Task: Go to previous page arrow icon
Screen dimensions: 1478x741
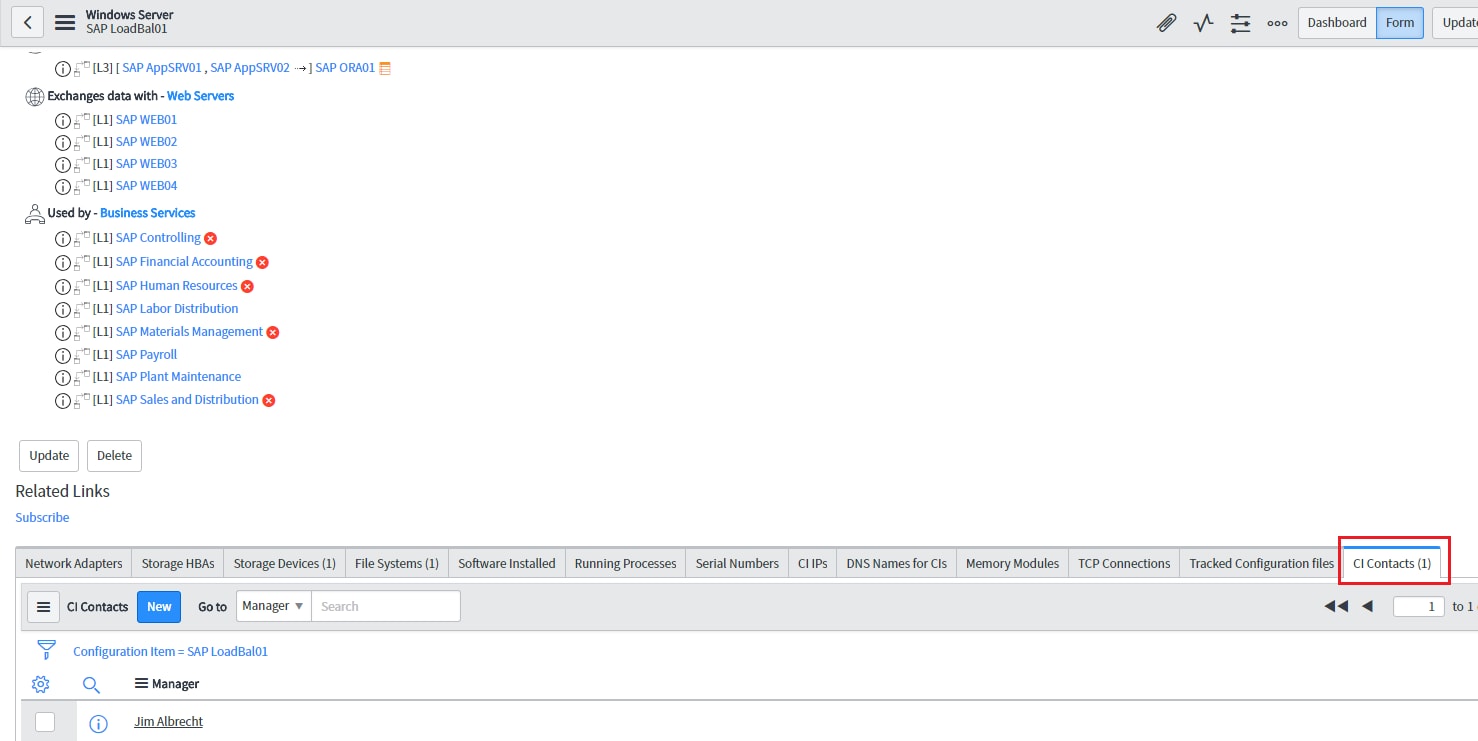Action: click(x=1367, y=606)
